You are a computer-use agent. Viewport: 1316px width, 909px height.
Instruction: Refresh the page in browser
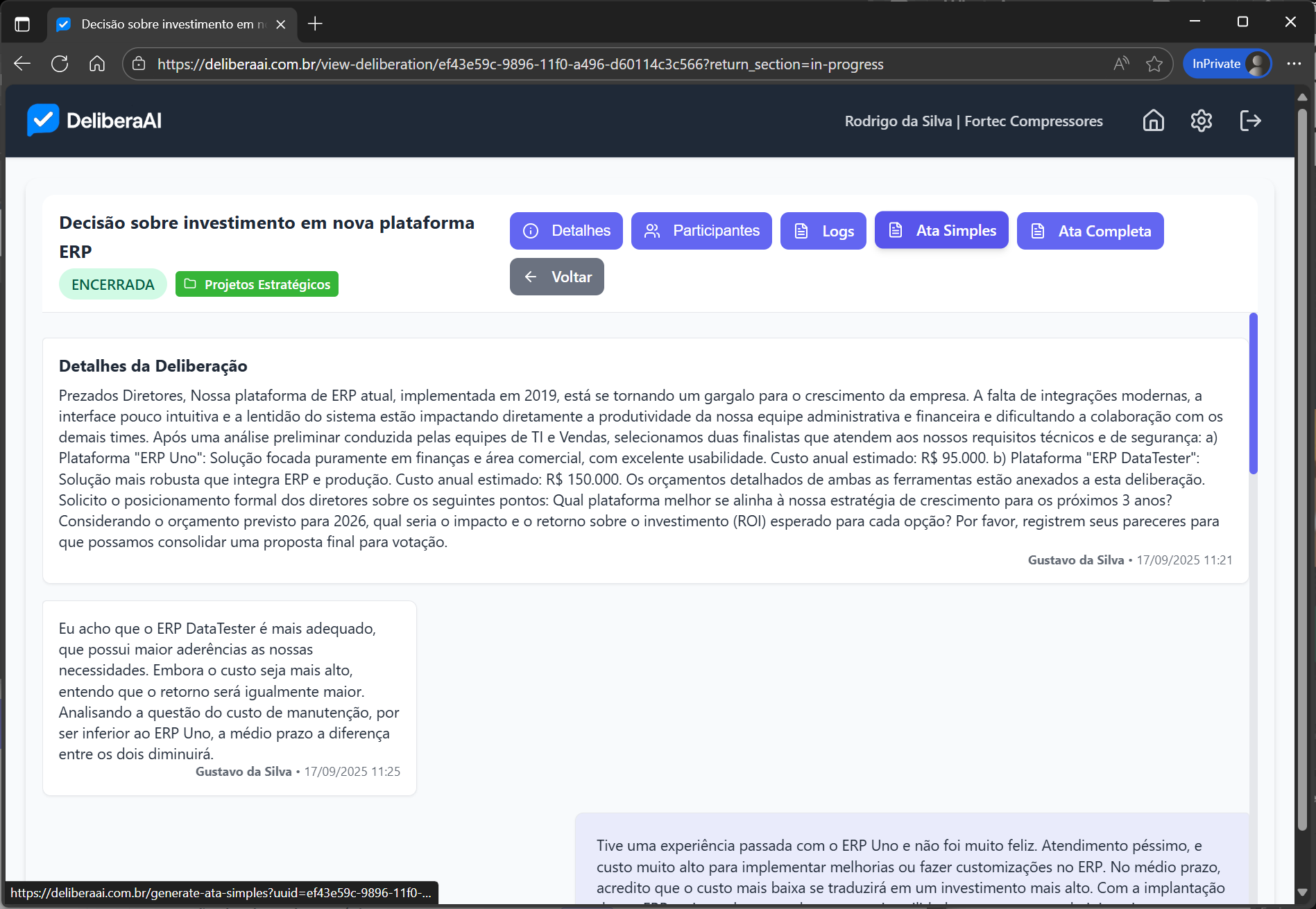click(x=60, y=64)
